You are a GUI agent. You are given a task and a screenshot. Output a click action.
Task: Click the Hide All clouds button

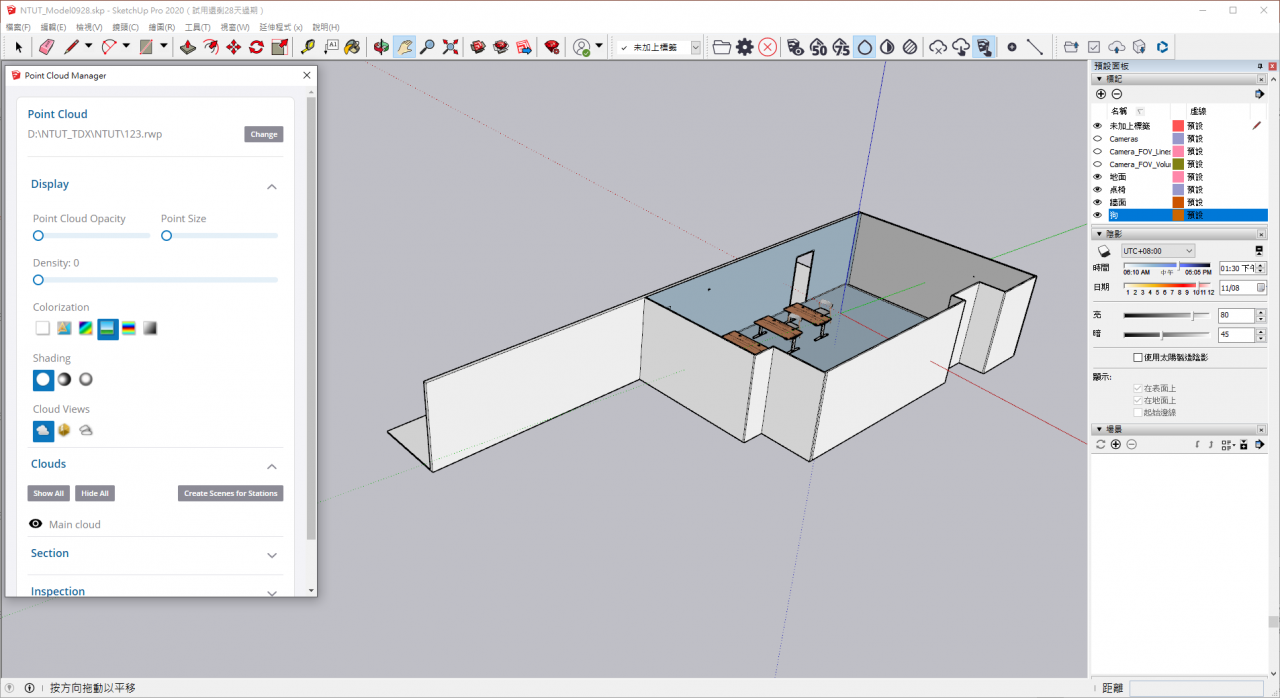point(95,493)
